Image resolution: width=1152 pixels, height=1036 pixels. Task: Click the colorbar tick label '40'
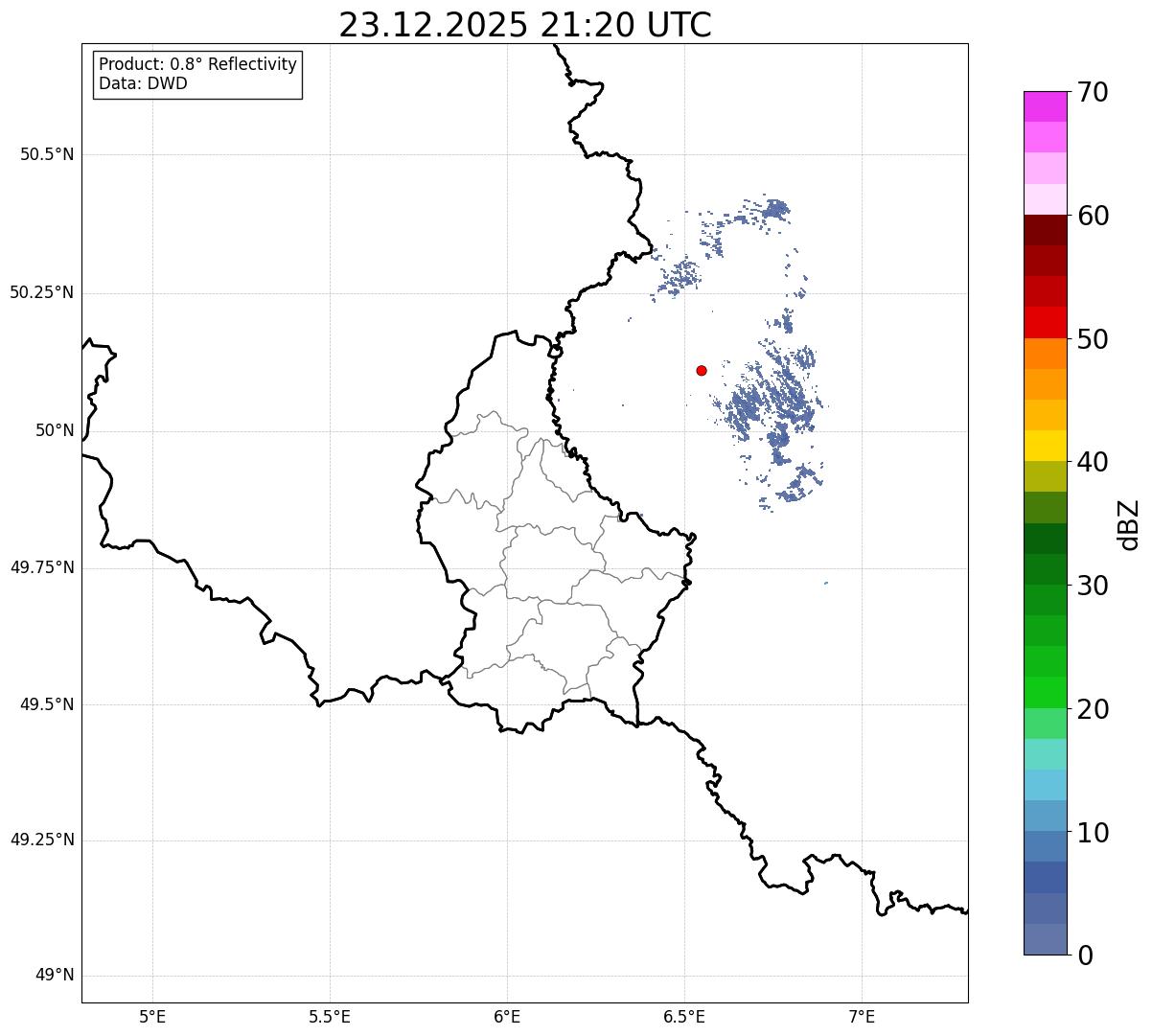(1093, 462)
